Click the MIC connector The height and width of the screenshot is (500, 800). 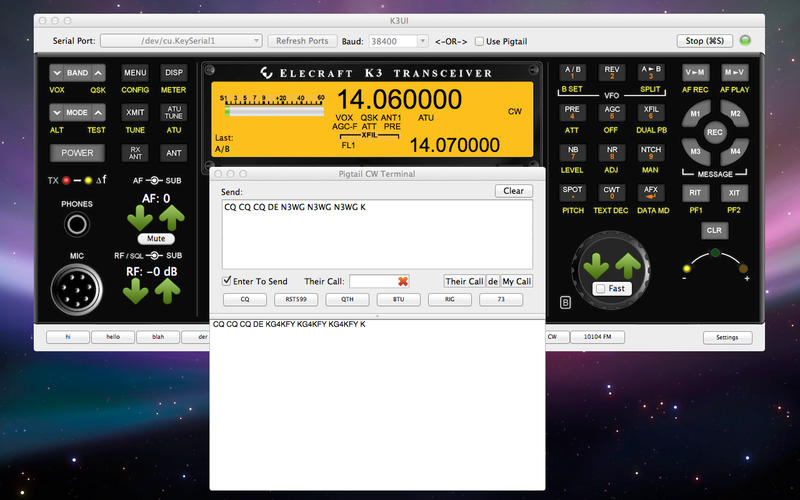click(x=77, y=289)
